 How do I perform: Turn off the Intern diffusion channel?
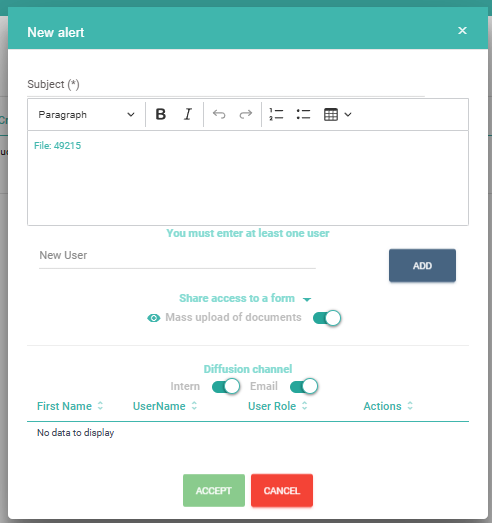226,386
